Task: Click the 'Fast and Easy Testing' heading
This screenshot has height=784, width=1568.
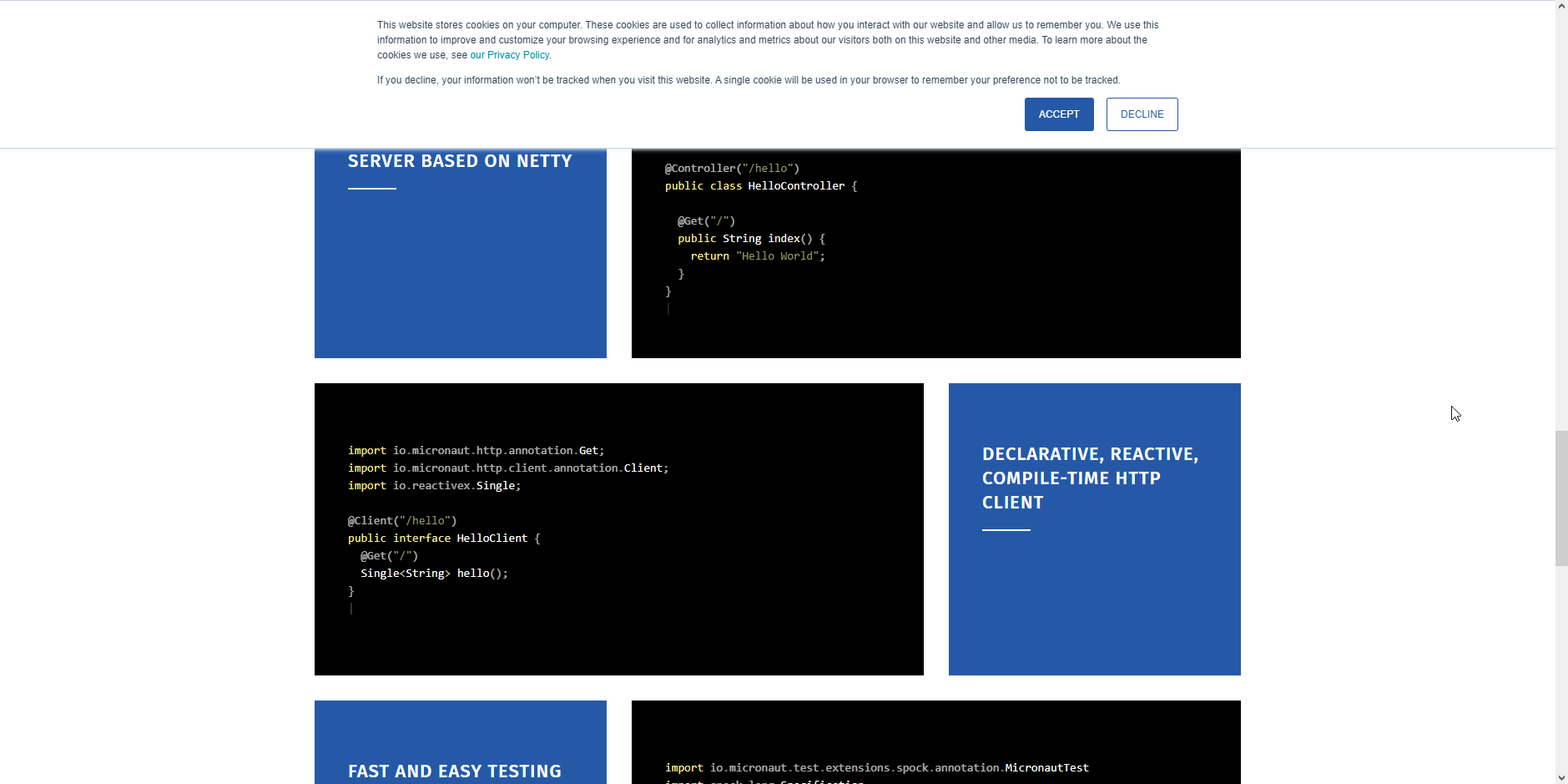Action: click(455, 771)
